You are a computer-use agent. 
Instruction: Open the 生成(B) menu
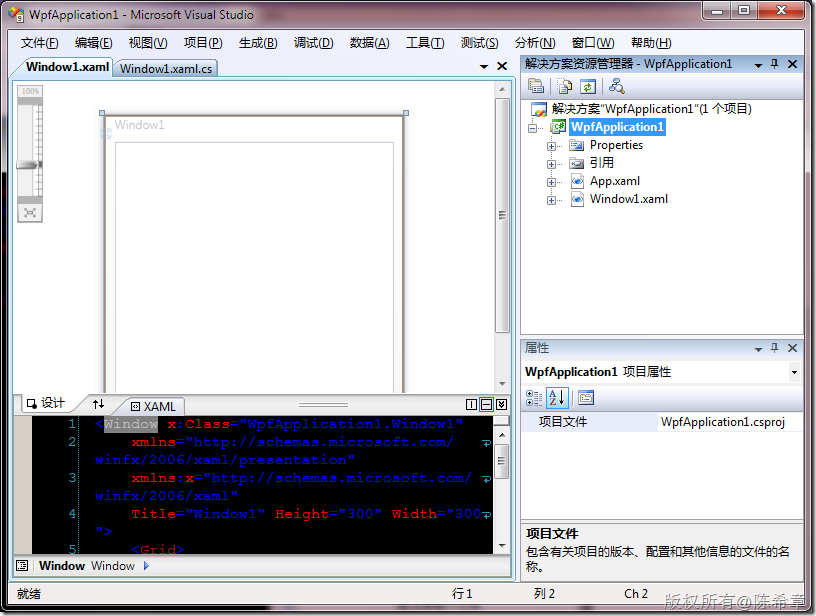[x=258, y=43]
